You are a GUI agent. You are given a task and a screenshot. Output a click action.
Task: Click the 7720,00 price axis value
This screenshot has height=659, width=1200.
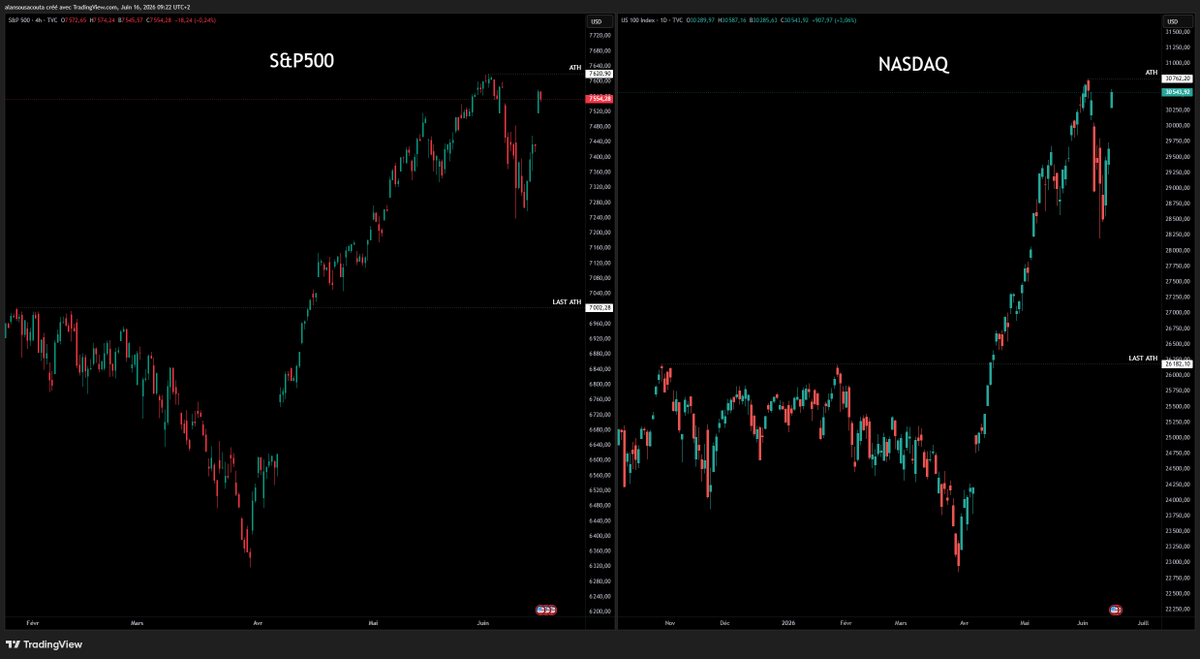coord(600,35)
